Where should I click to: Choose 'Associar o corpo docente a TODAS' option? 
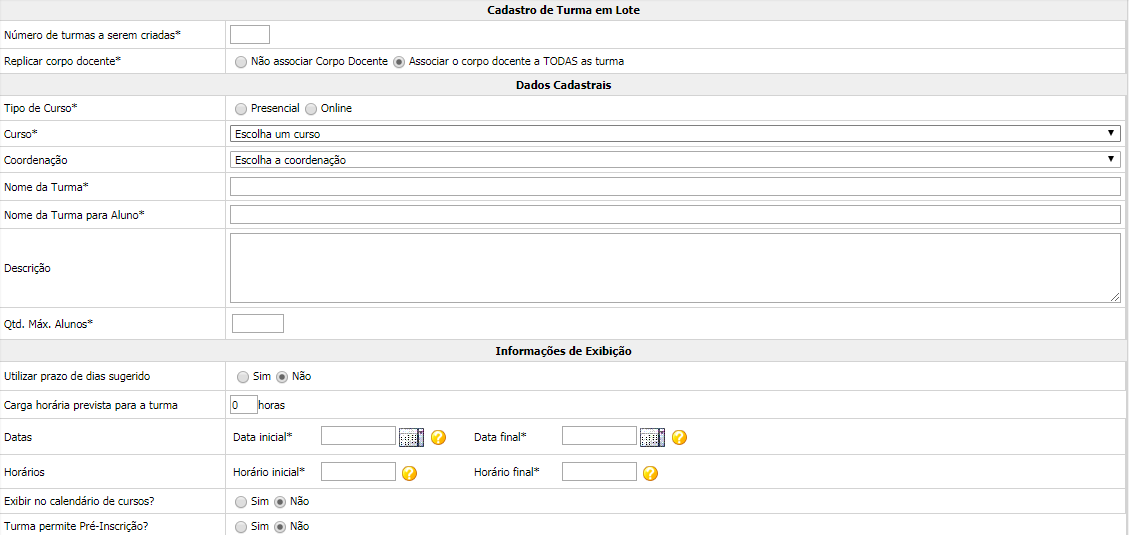399,62
